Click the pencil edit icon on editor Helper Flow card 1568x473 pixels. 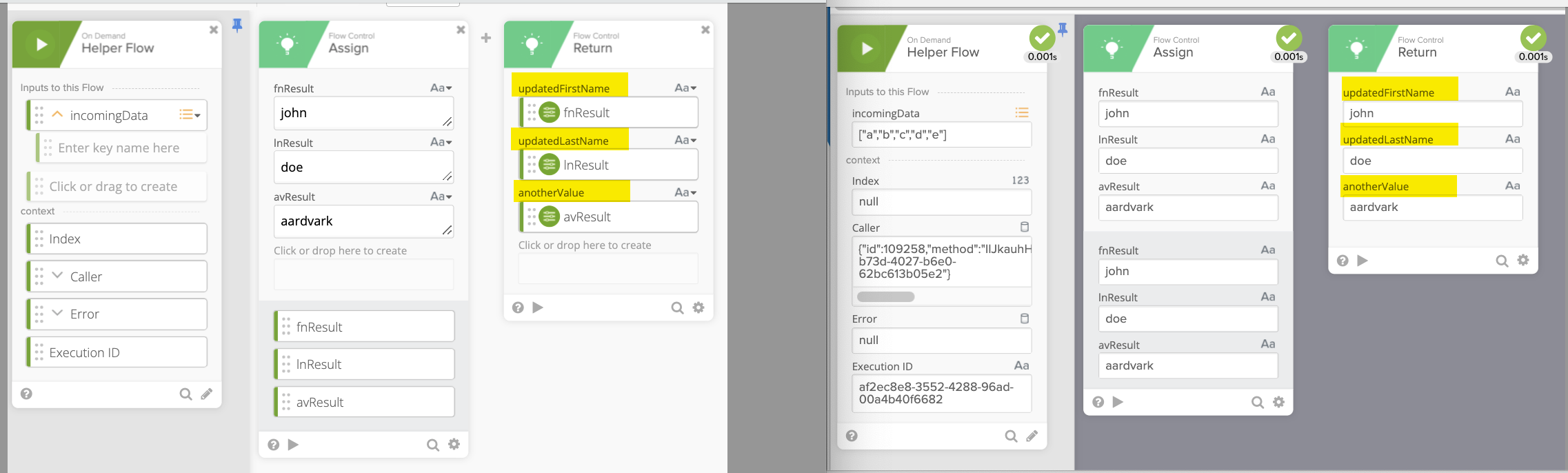click(x=207, y=394)
